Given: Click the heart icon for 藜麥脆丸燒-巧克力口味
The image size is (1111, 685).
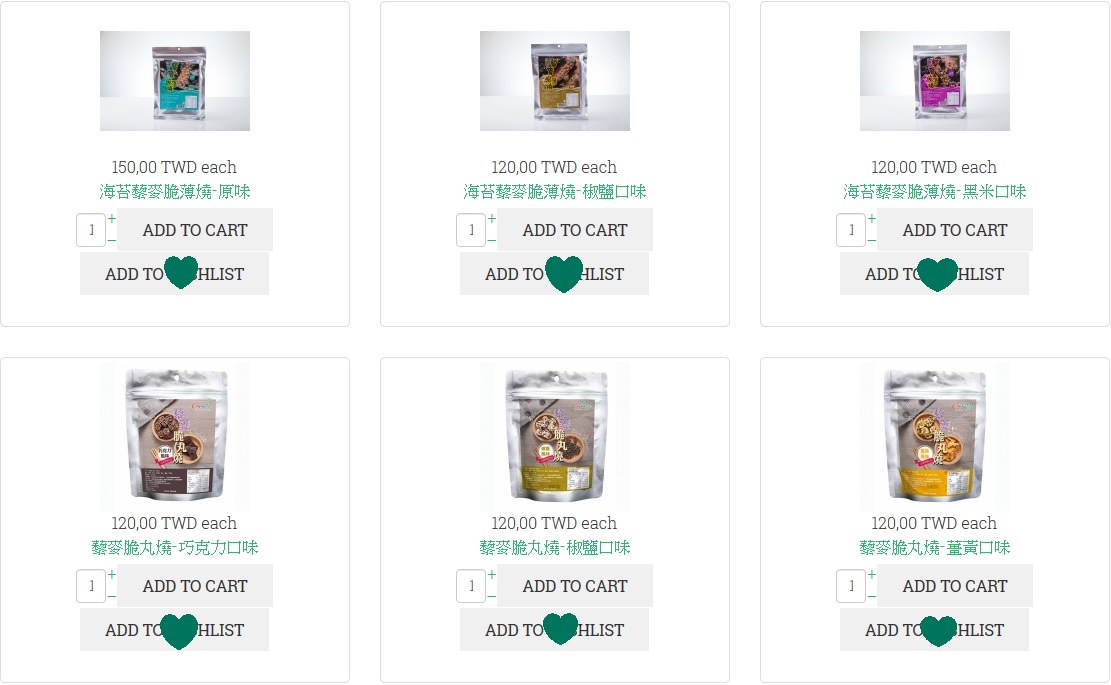Looking at the screenshot, I should click(179, 630).
